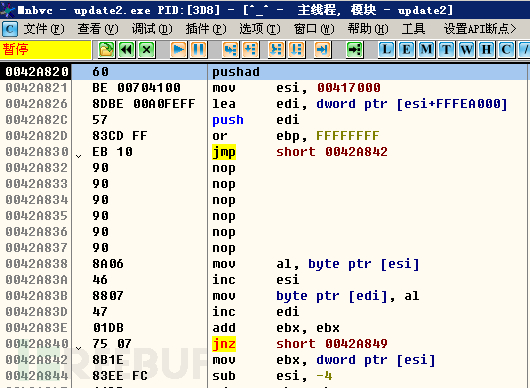Select inc esi at 0042A83A
The width and height of the screenshot is (530, 388).
[x=256, y=280]
